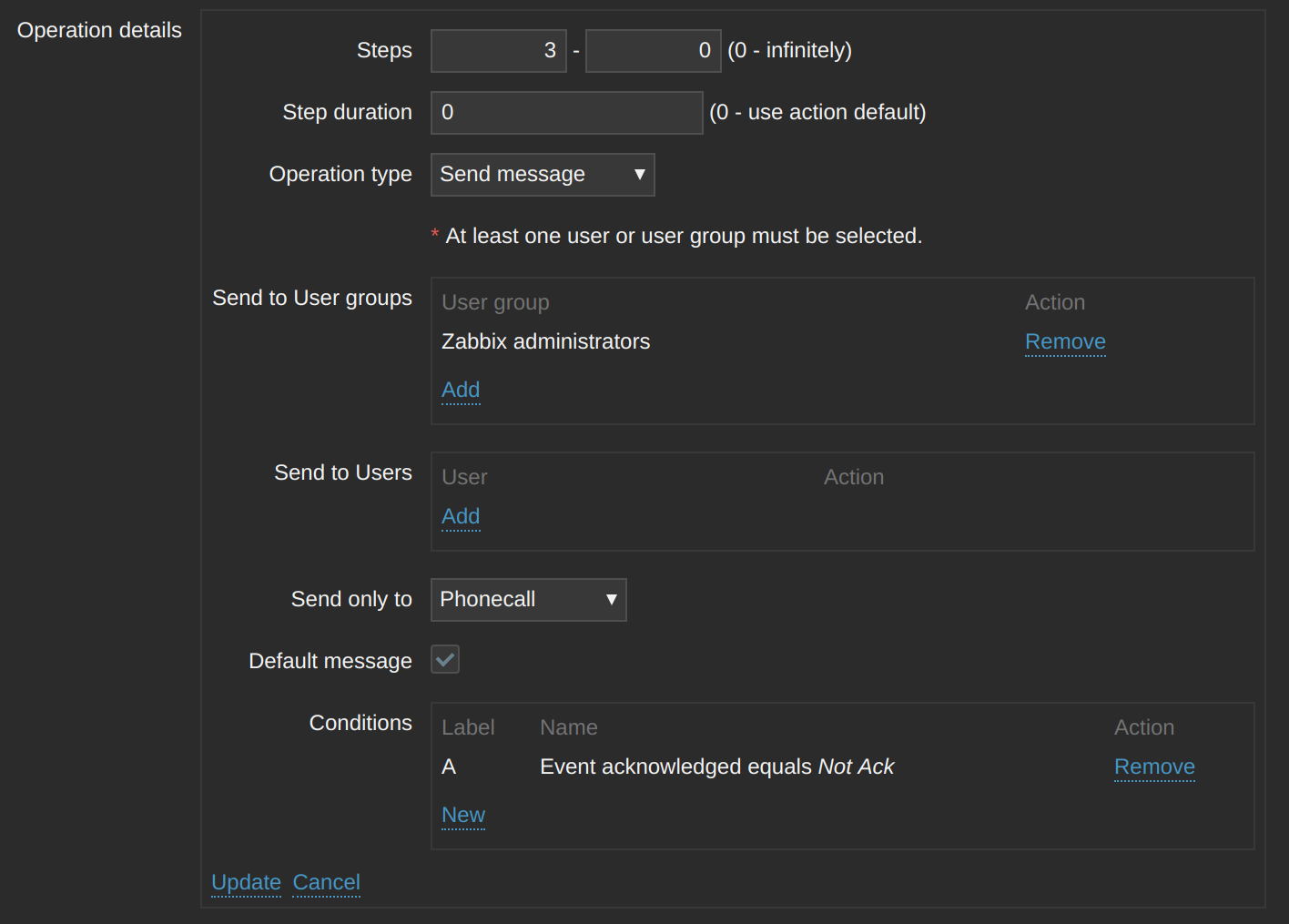Remove the Event acknowledged condition
Viewport: 1289px width, 924px height.
1153,767
